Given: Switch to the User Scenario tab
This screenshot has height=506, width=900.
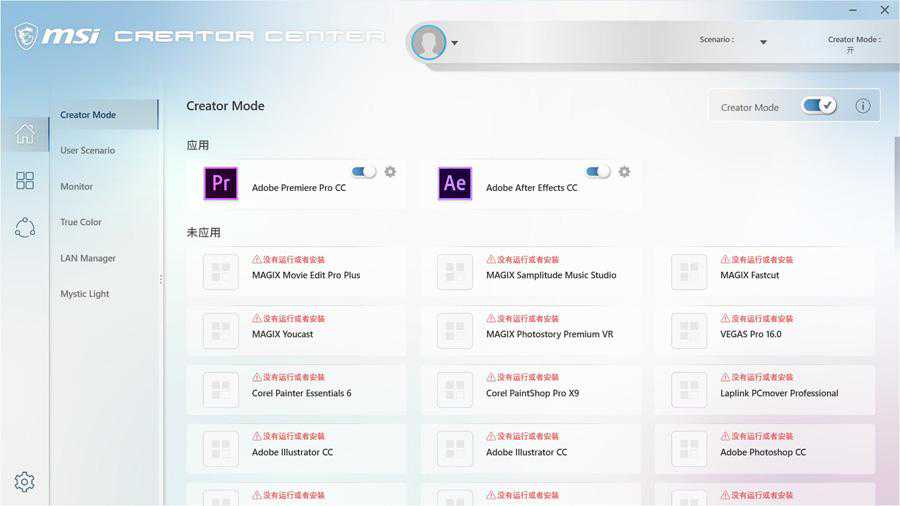Looking at the screenshot, I should click(87, 151).
